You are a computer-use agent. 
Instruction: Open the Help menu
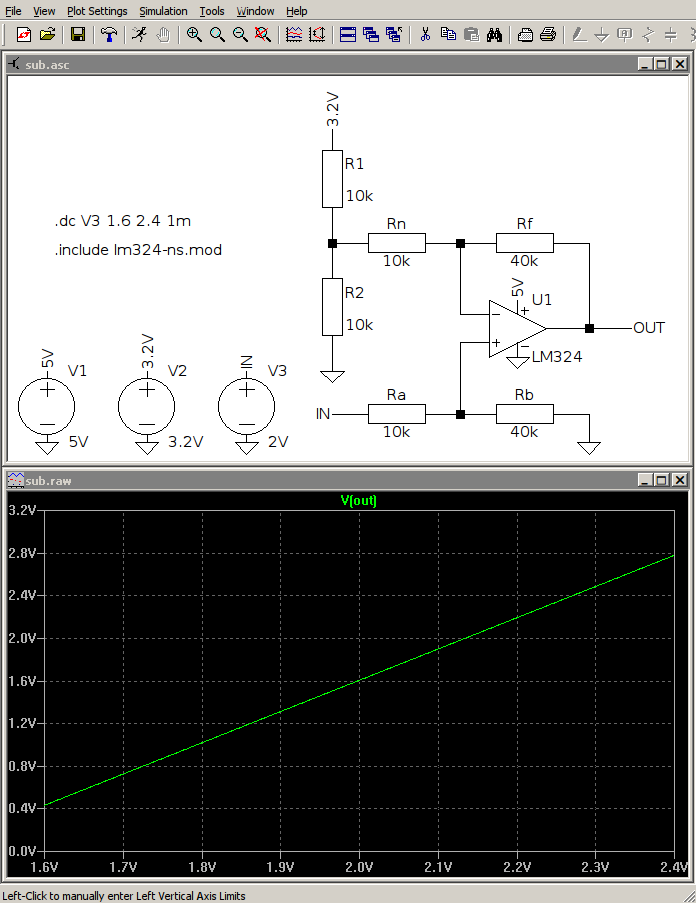296,11
